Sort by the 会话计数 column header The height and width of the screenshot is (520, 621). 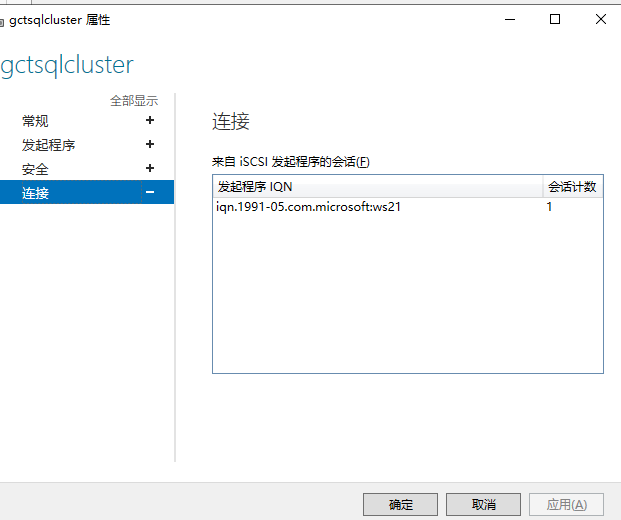573,187
